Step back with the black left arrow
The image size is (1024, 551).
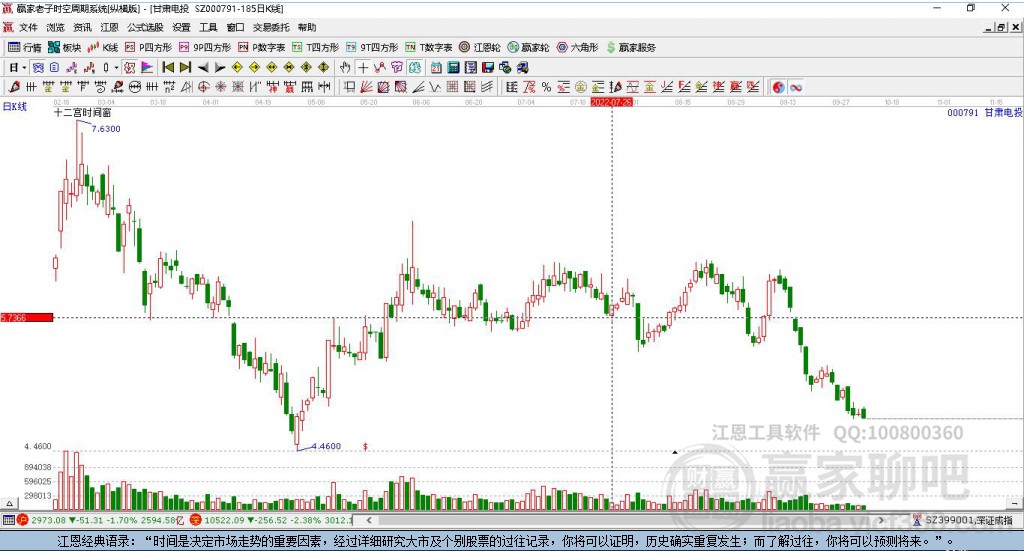click(x=203, y=67)
